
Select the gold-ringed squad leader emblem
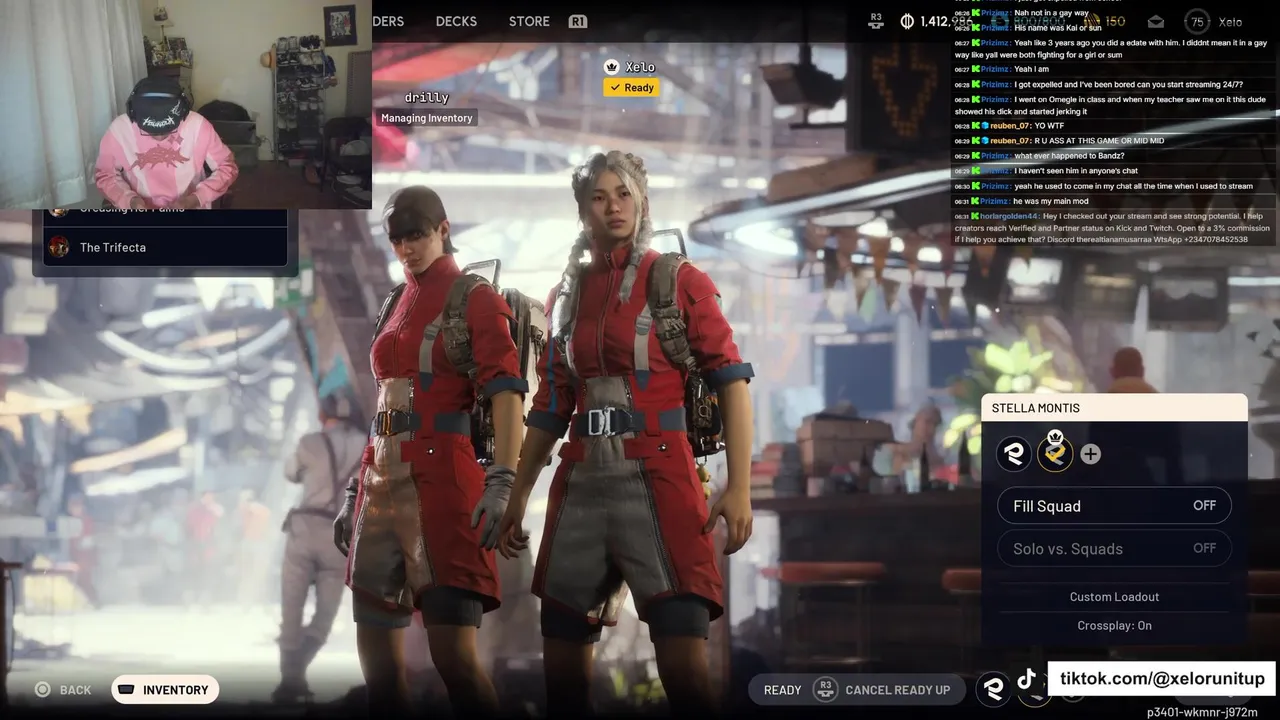pyautogui.click(x=1055, y=453)
